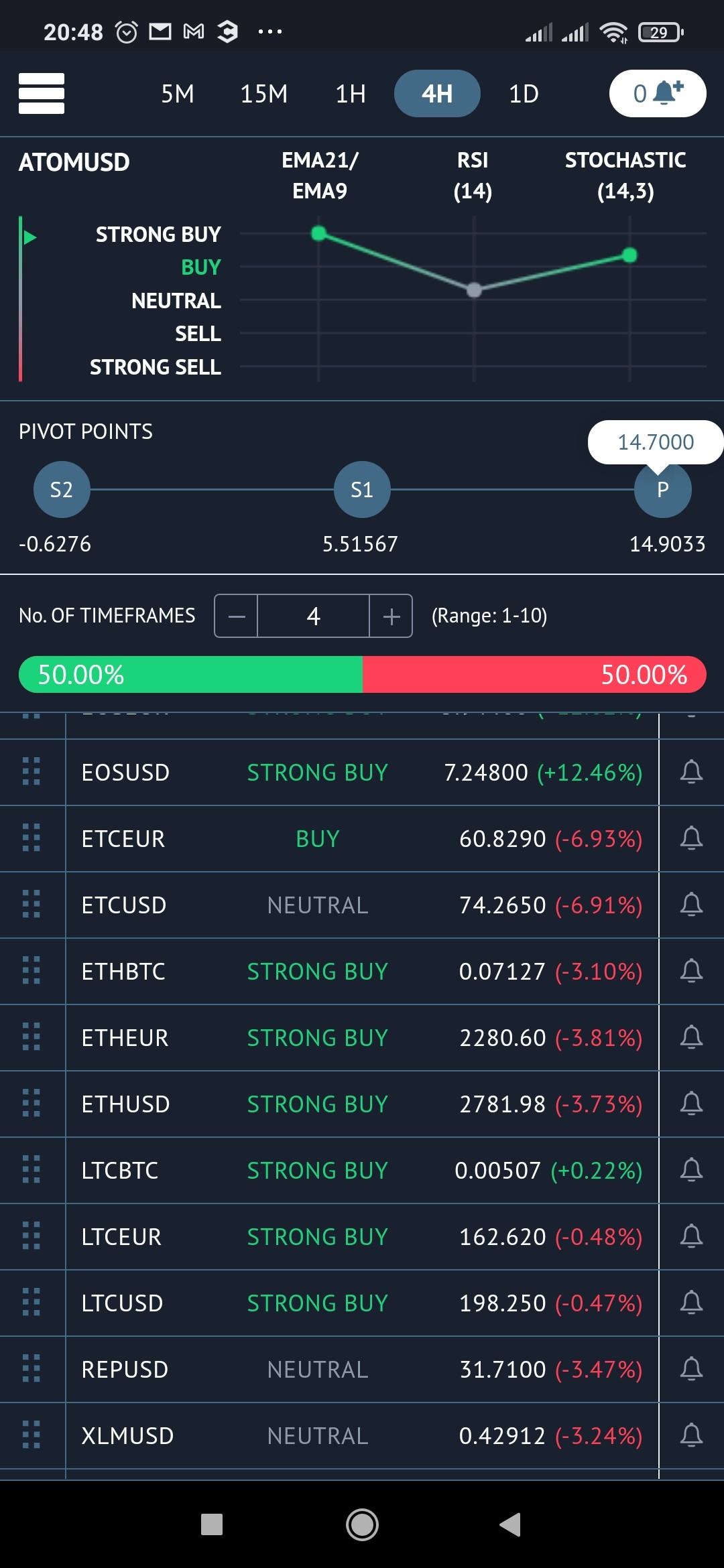Open the ETHEUR pair row
This screenshot has height=1568, width=724.
pyautogui.click(x=362, y=1037)
